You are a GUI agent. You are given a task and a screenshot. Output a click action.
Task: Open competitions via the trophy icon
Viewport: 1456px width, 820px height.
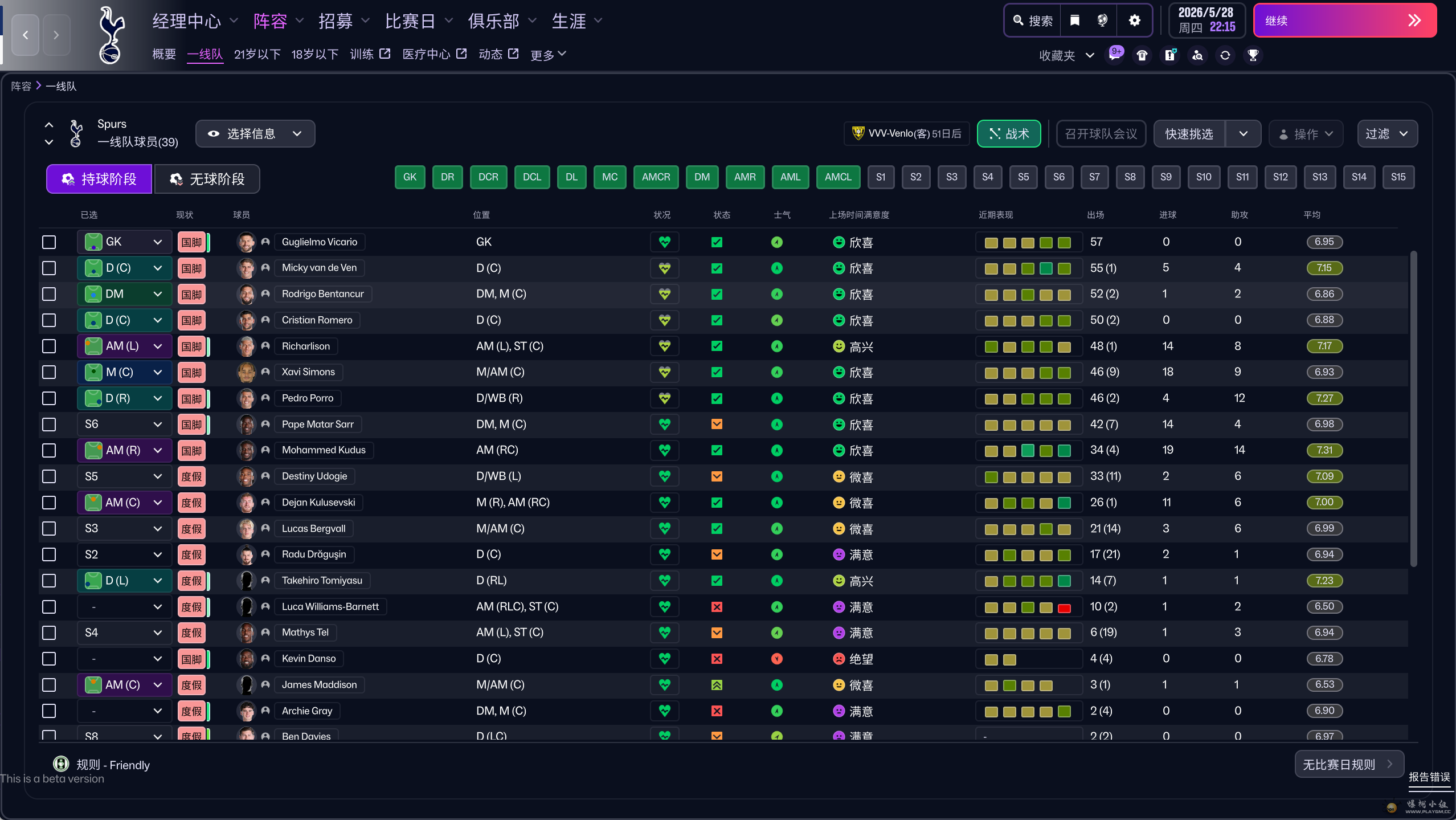pos(1253,55)
